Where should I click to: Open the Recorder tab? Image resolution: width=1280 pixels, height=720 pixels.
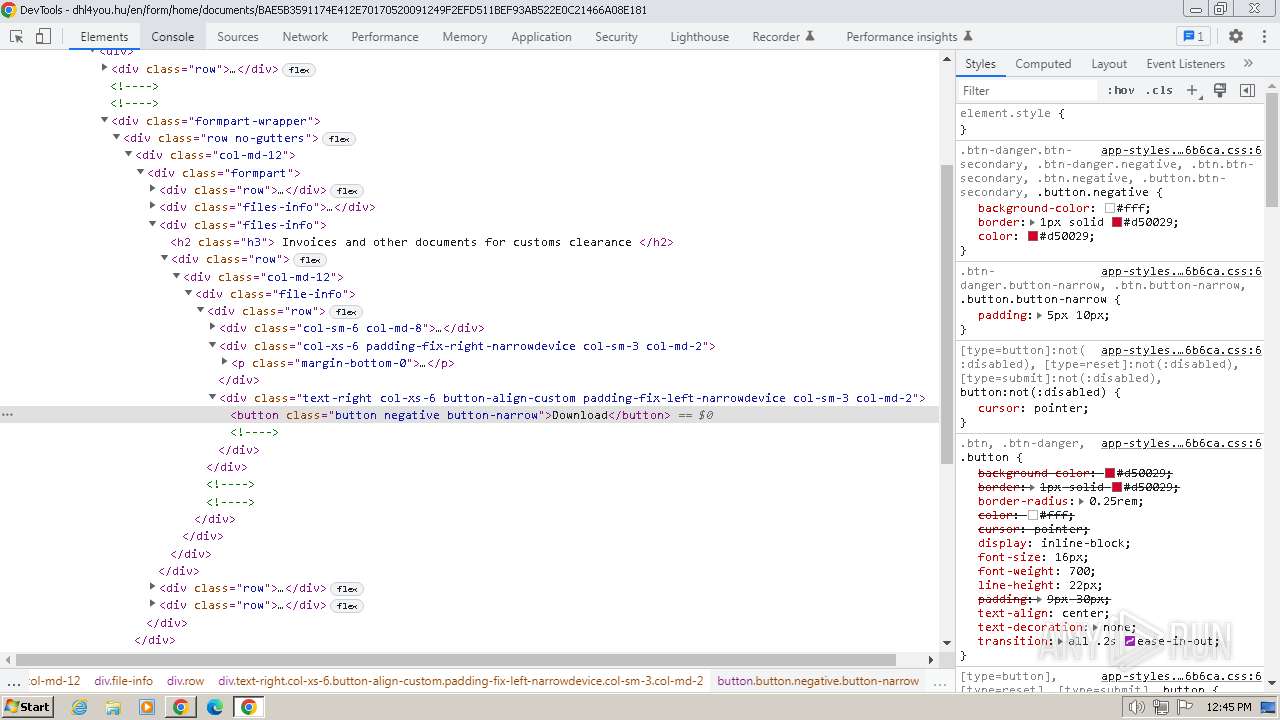pos(783,36)
